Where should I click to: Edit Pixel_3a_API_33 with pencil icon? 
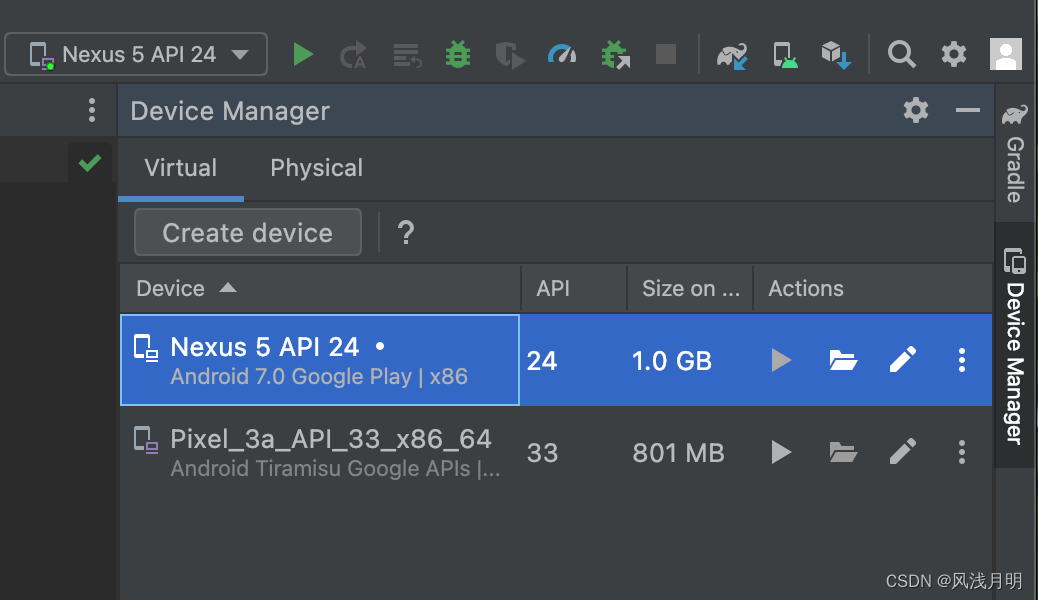pos(902,452)
